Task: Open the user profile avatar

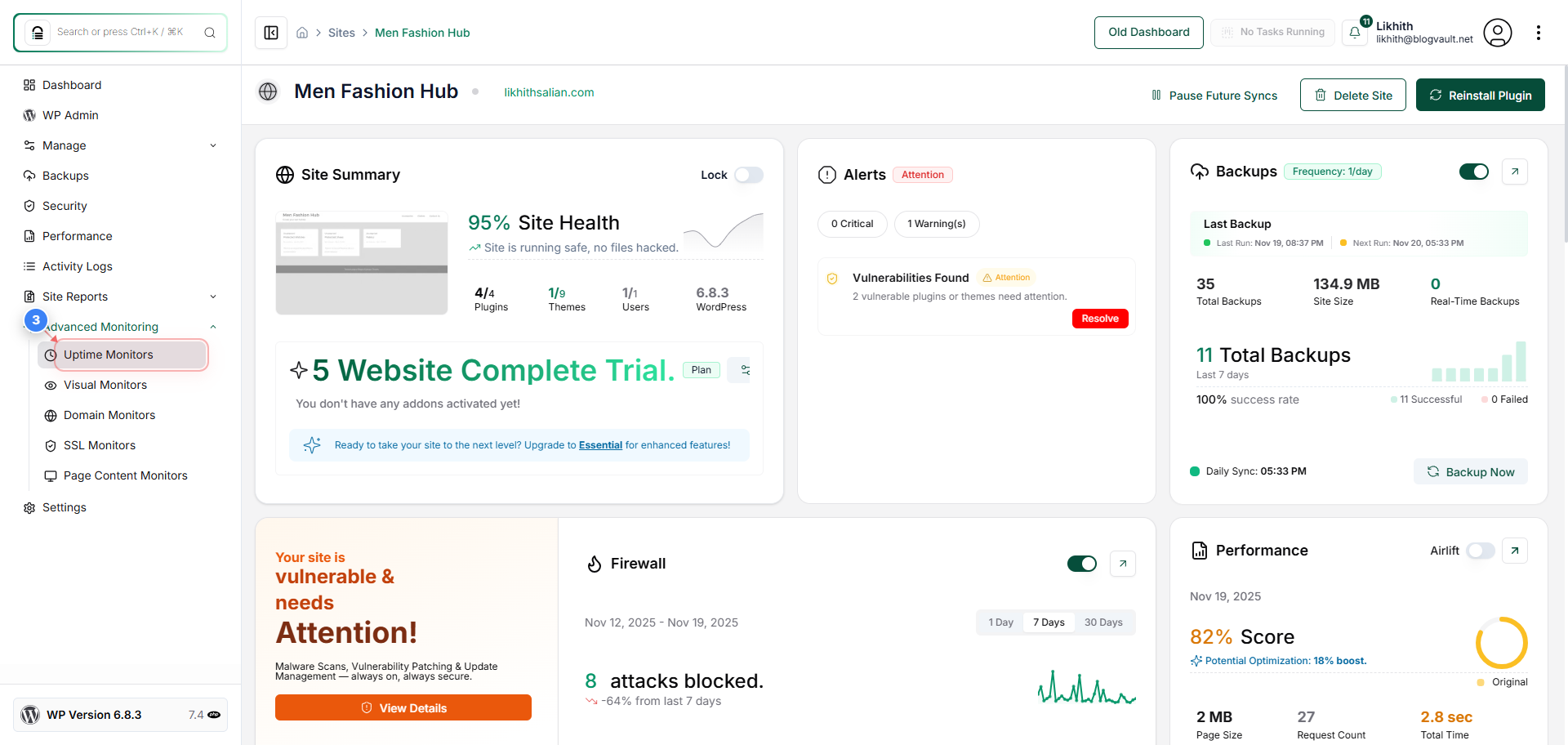Action: tap(1498, 33)
